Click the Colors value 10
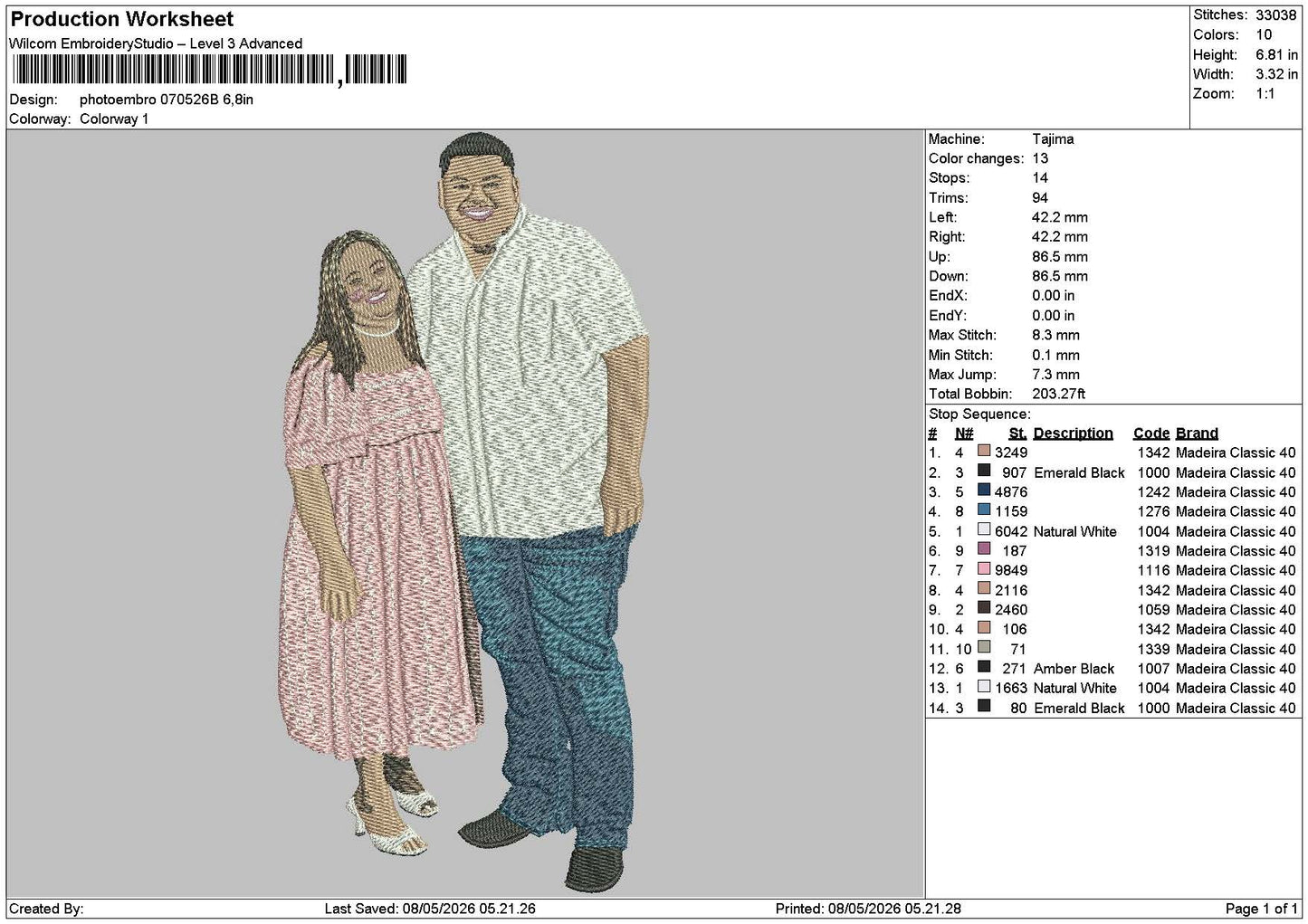 point(1264,35)
